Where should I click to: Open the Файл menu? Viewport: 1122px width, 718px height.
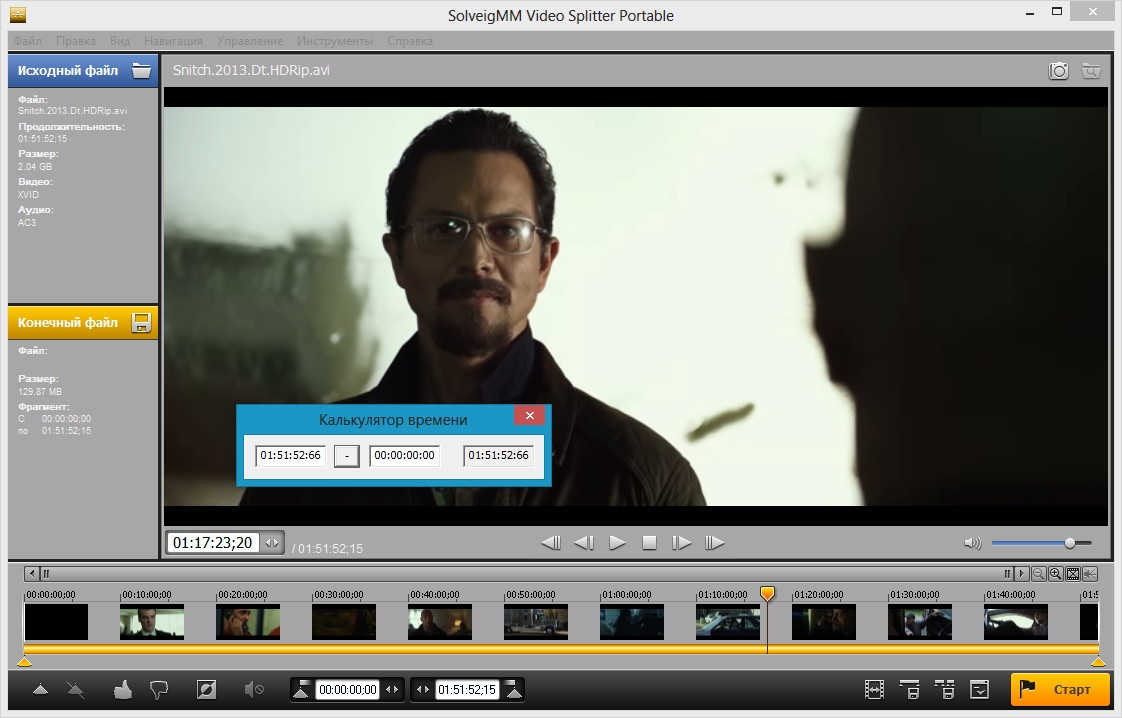(27, 41)
